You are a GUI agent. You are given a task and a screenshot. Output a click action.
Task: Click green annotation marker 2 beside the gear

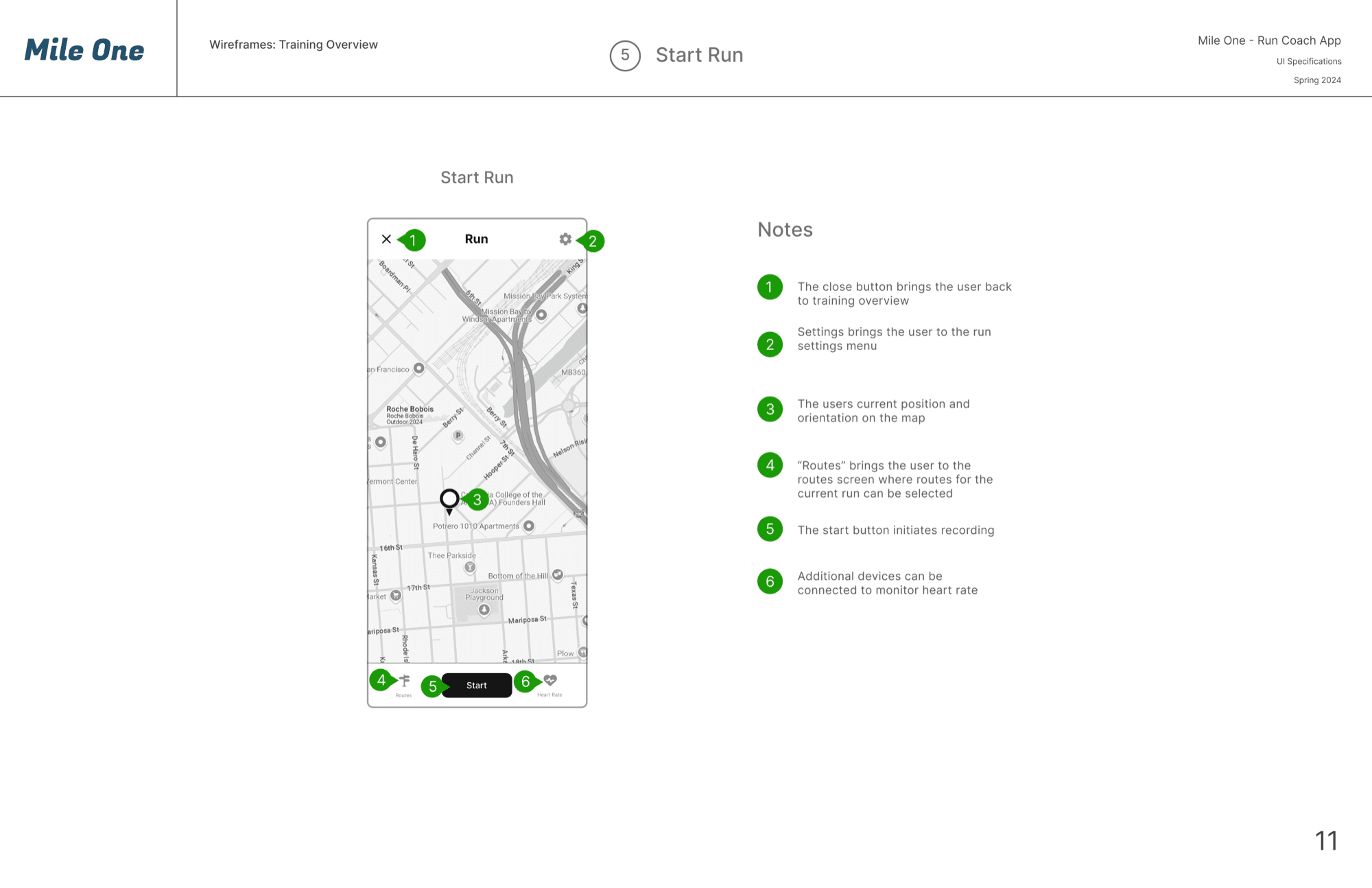click(x=591, y=241)
